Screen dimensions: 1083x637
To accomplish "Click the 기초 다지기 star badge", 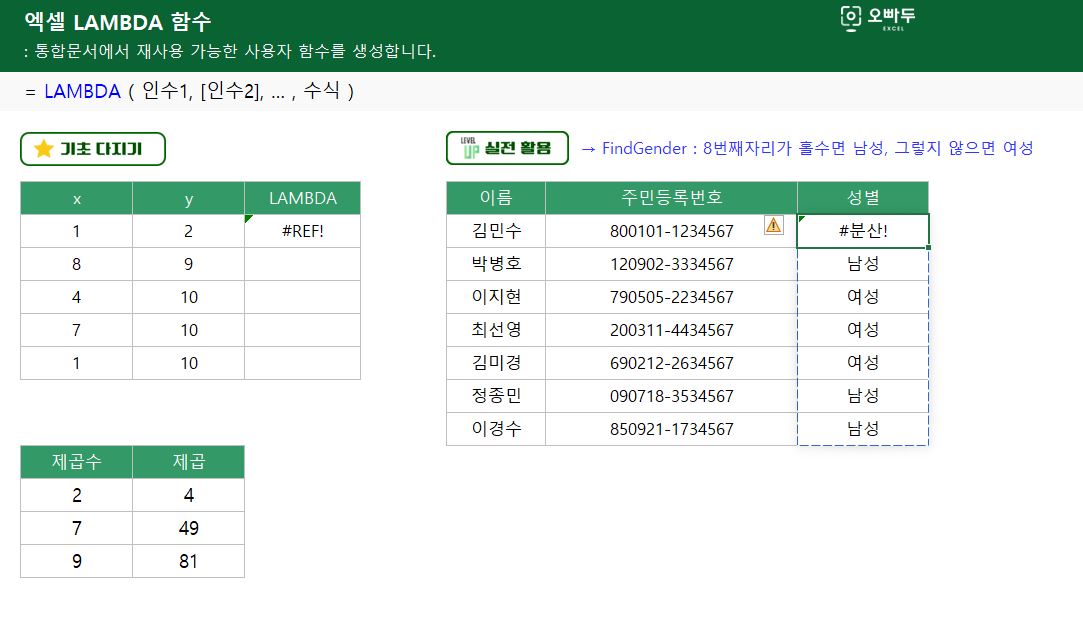I will click(x=93, y=149).
